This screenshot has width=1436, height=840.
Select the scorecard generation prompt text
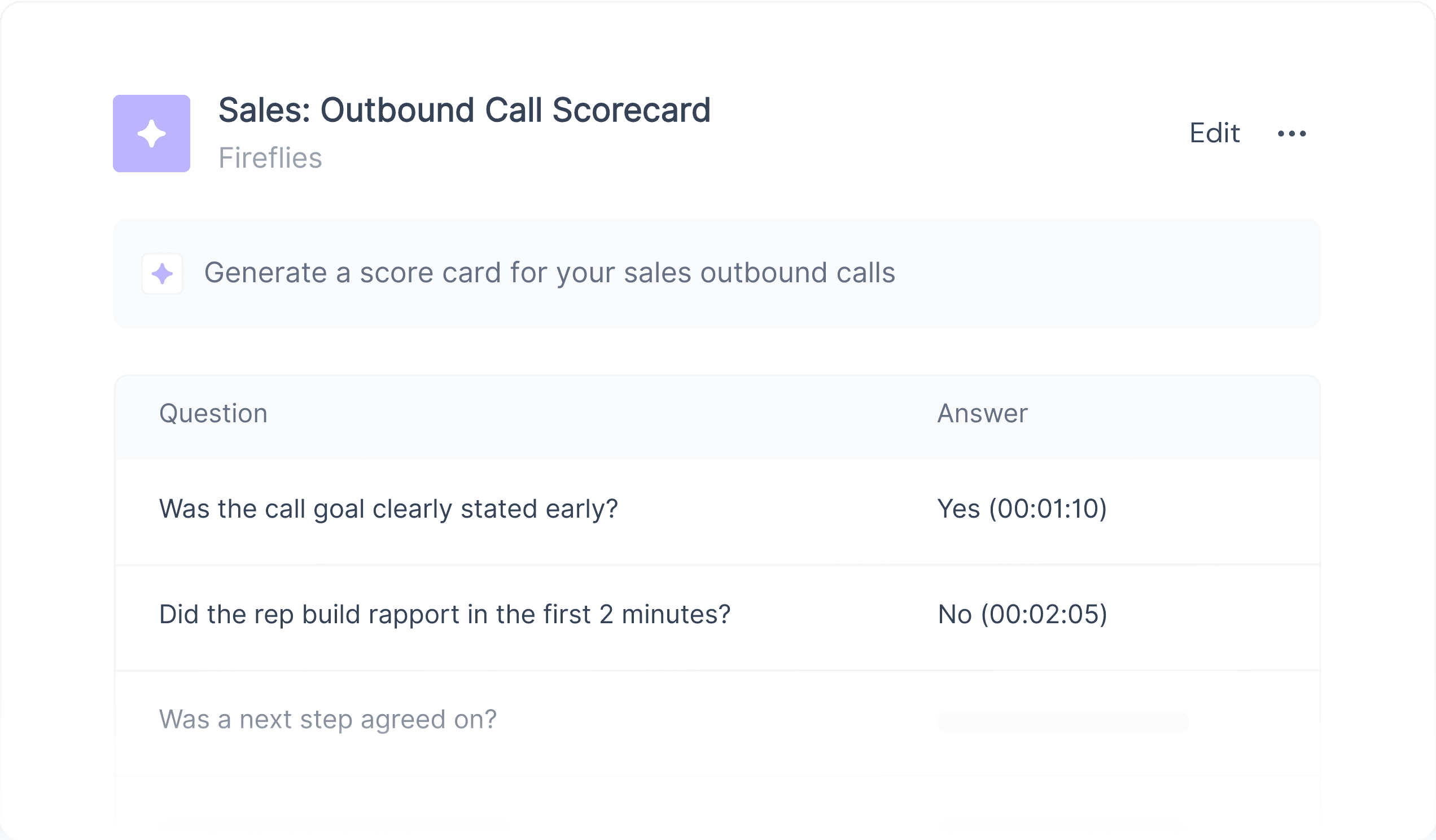[x=549, y=273]
